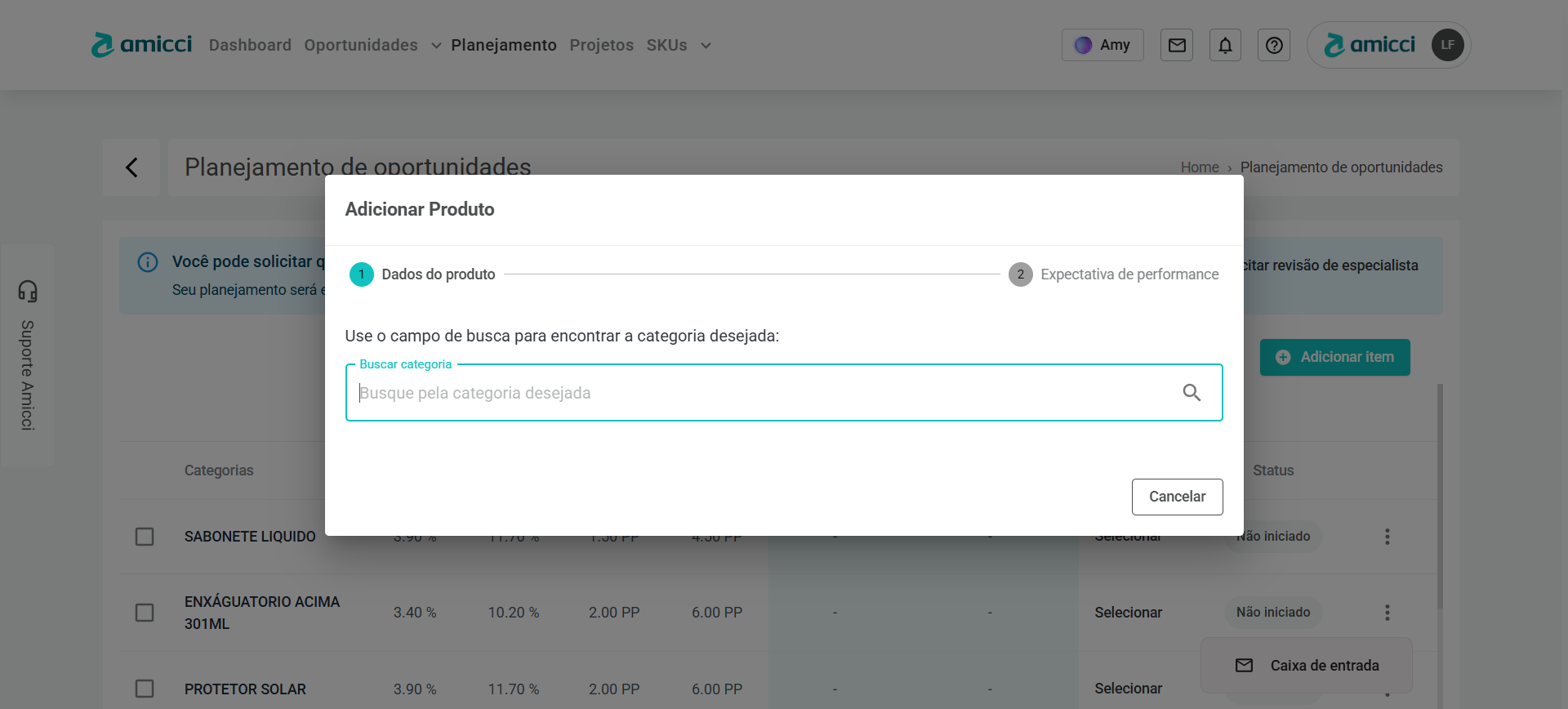Click the Amy assistant button
The image size is (1568, 709).
point(1102,45)
